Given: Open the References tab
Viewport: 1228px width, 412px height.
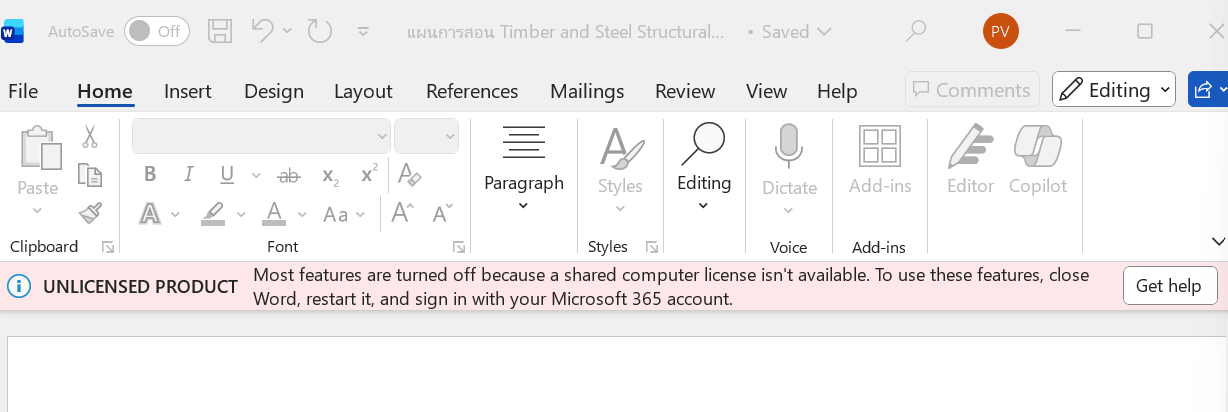Looking at the screenshot, I should (472, 91).
